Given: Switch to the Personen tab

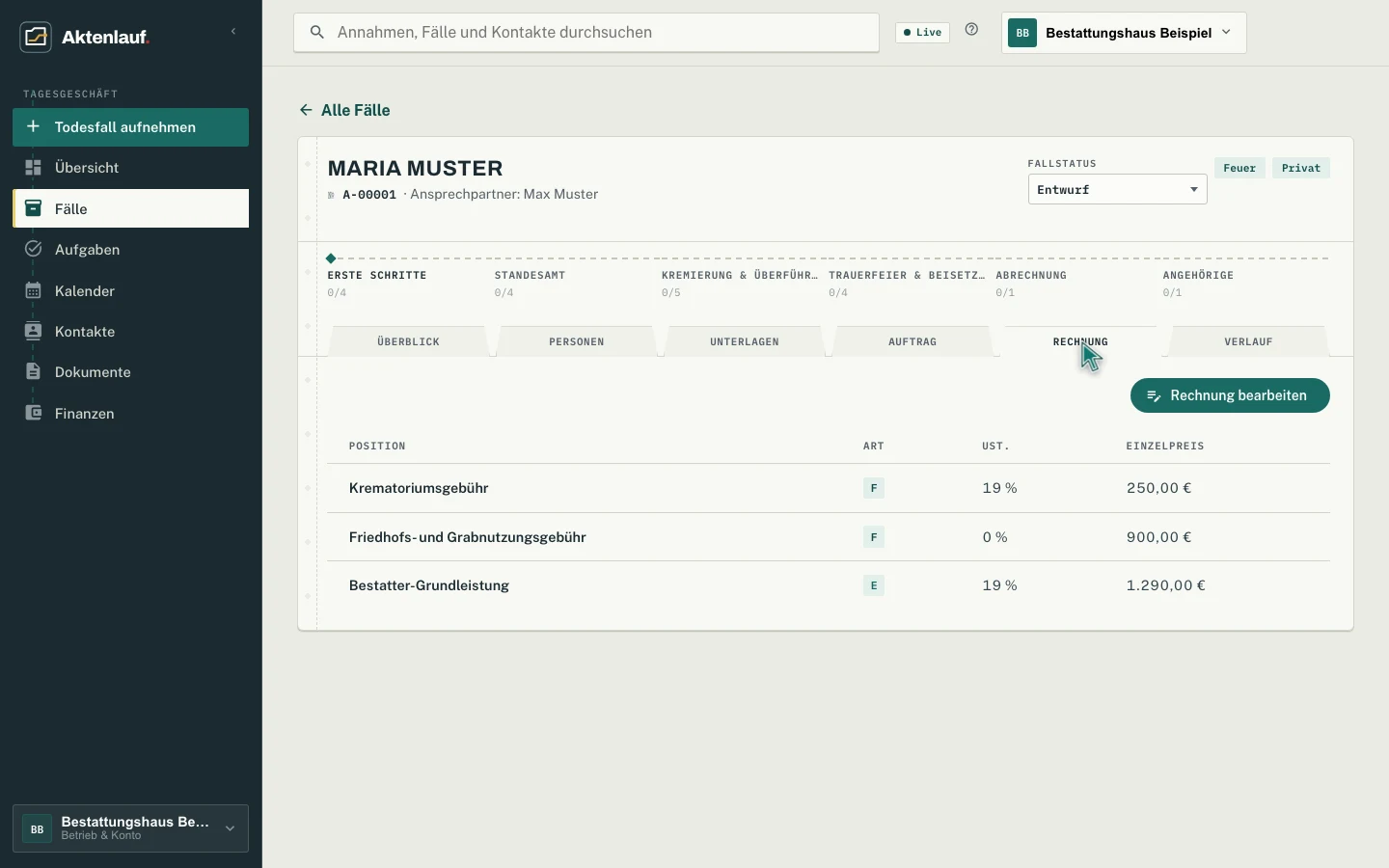Looking at the screenshot, I should tap(577, 341).
